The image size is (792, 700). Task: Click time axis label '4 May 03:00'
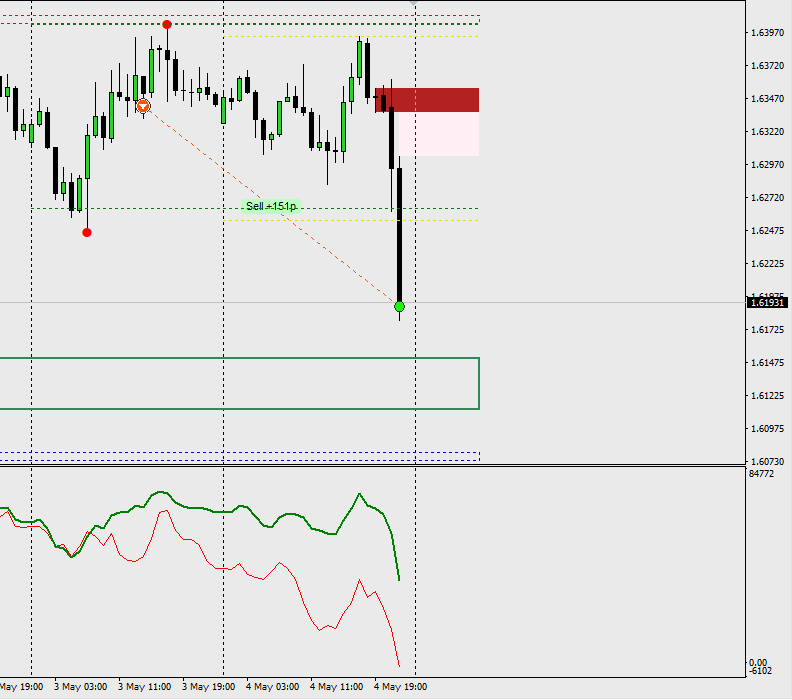pos(272,687)
